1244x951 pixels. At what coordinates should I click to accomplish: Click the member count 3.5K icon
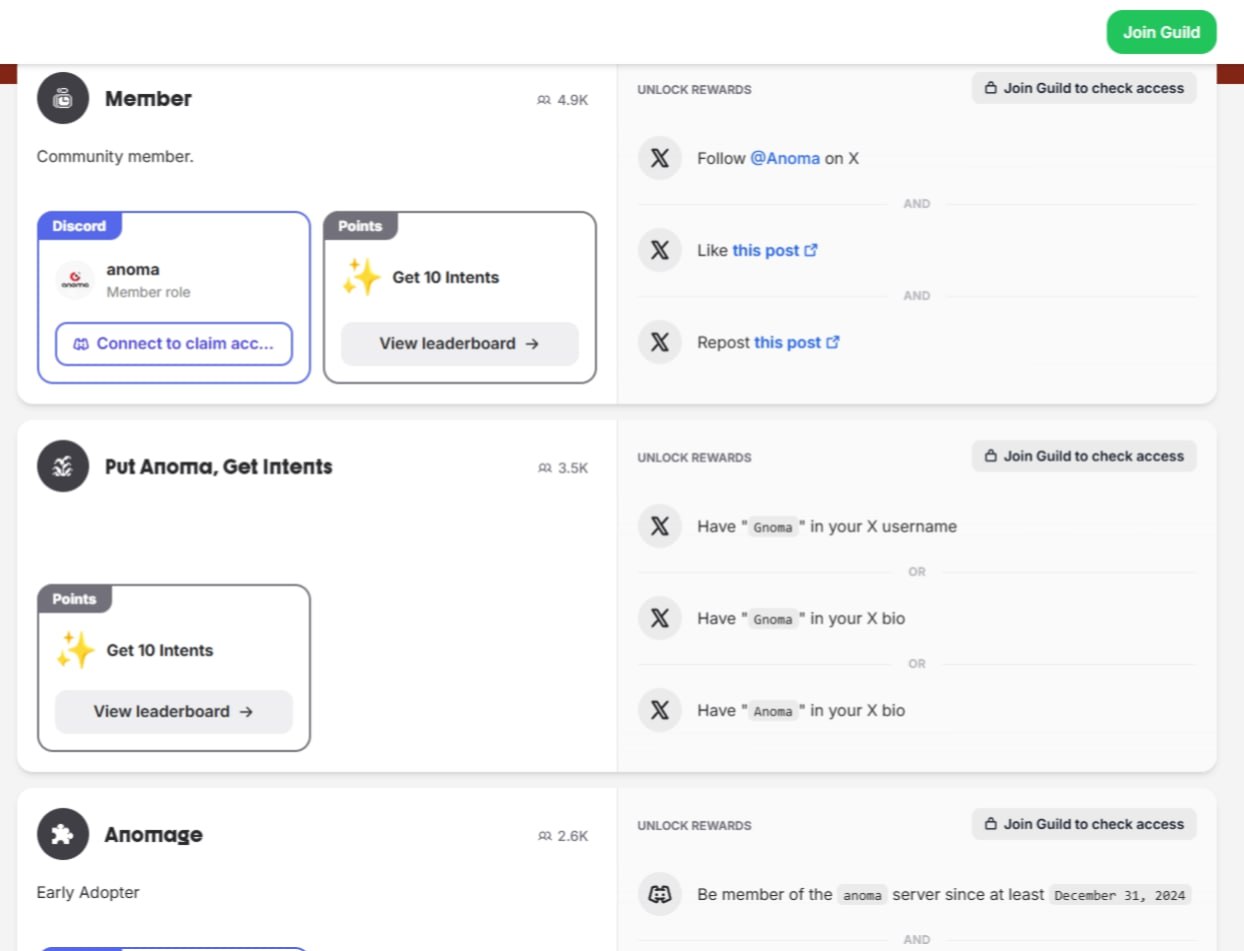[x=544, y=468]
